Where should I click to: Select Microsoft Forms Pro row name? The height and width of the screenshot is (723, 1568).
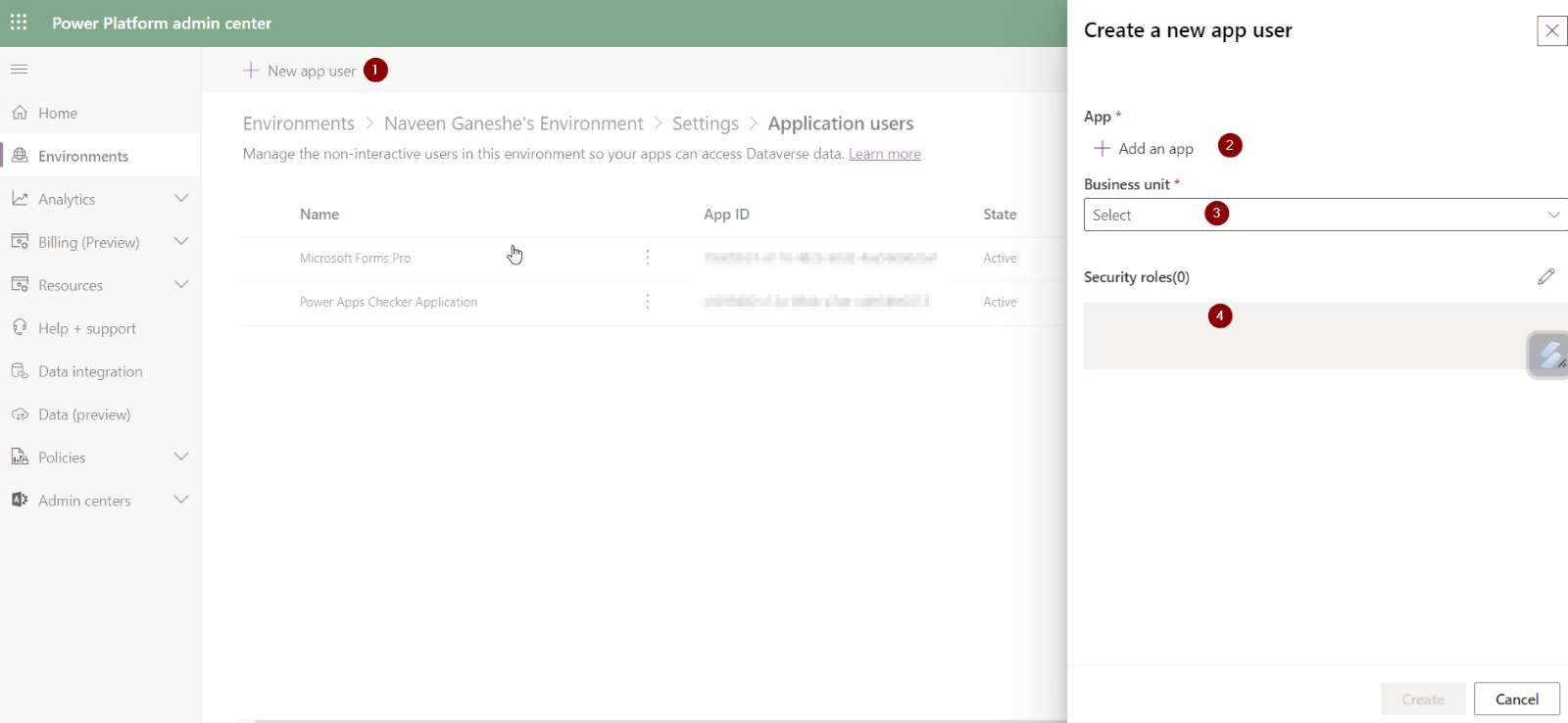point(355,259)
